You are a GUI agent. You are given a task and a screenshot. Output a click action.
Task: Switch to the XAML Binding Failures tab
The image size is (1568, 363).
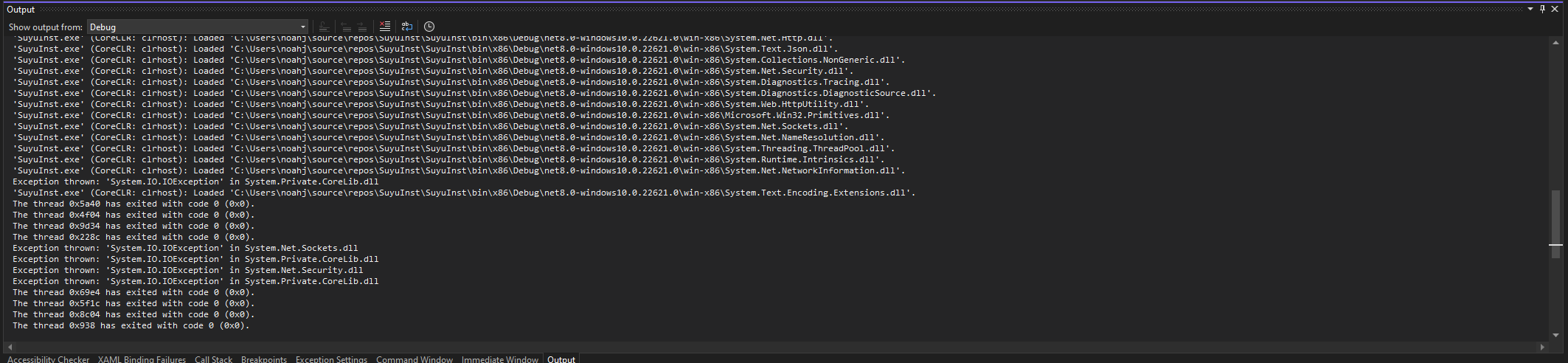pos(142,359)
